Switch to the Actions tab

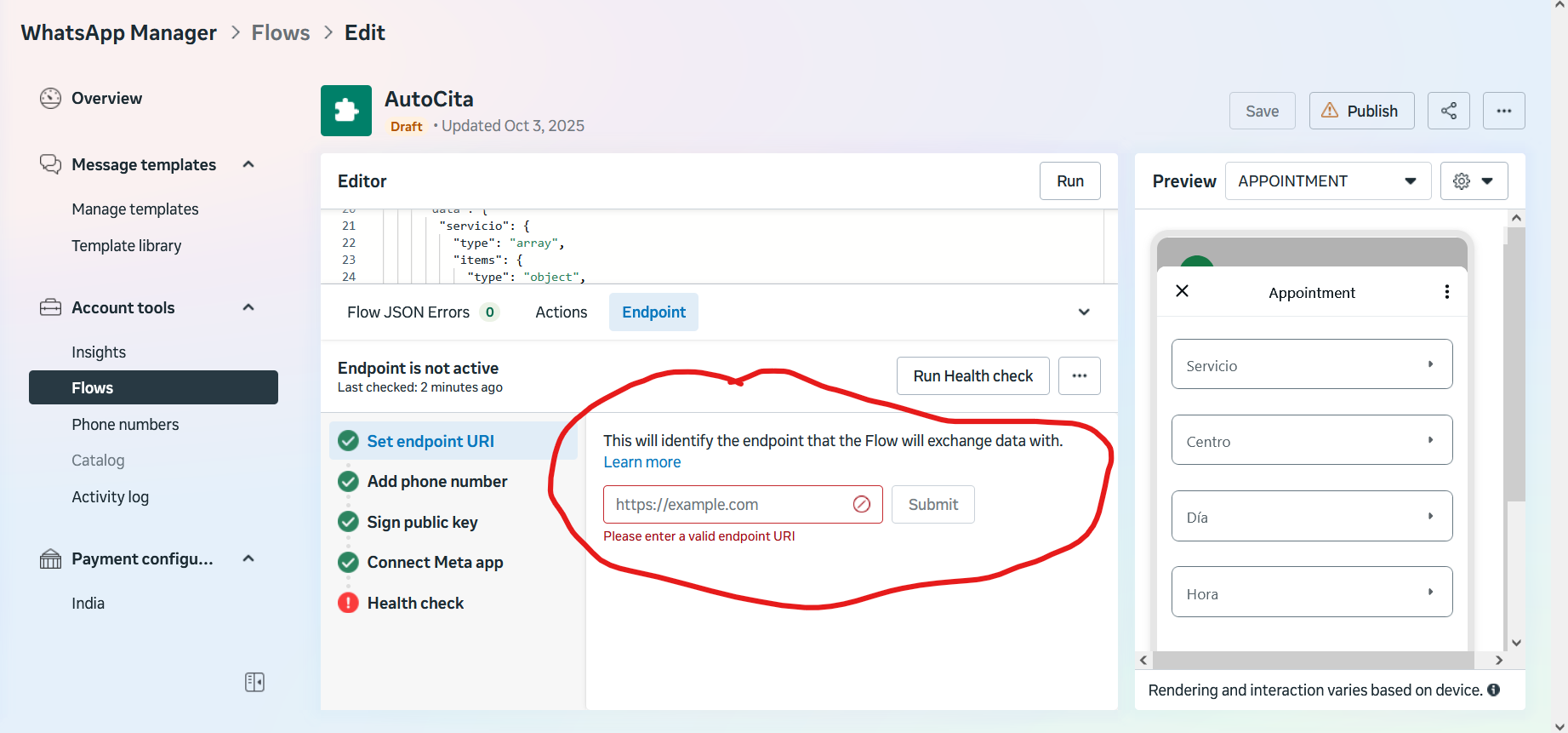click(x=562, y=312)
